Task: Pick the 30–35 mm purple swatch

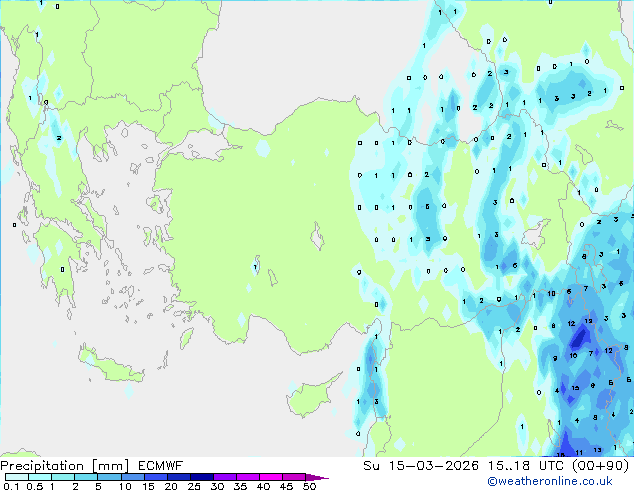Action: [x=225, y=477]
